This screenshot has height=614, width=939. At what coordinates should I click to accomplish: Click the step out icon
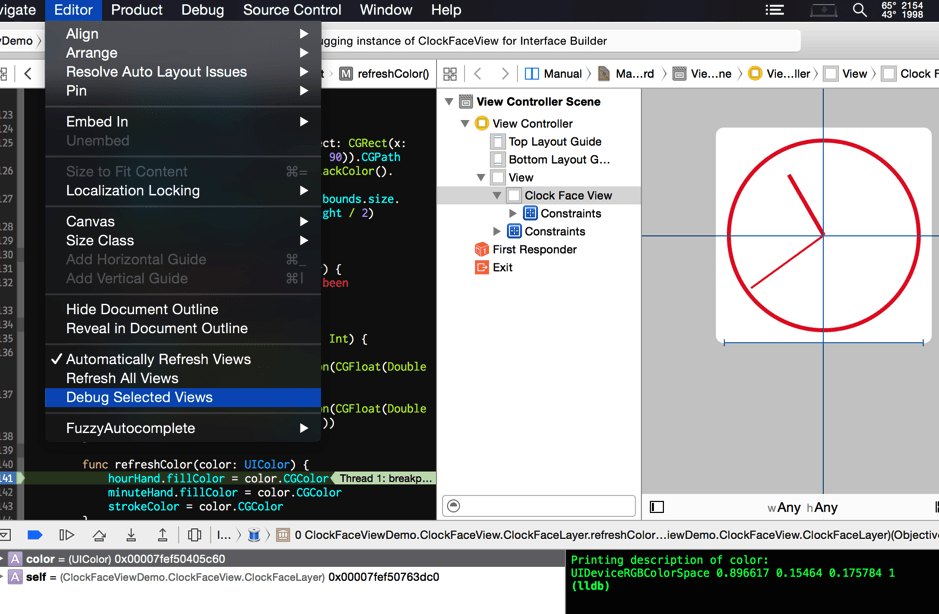coord(163,535)
